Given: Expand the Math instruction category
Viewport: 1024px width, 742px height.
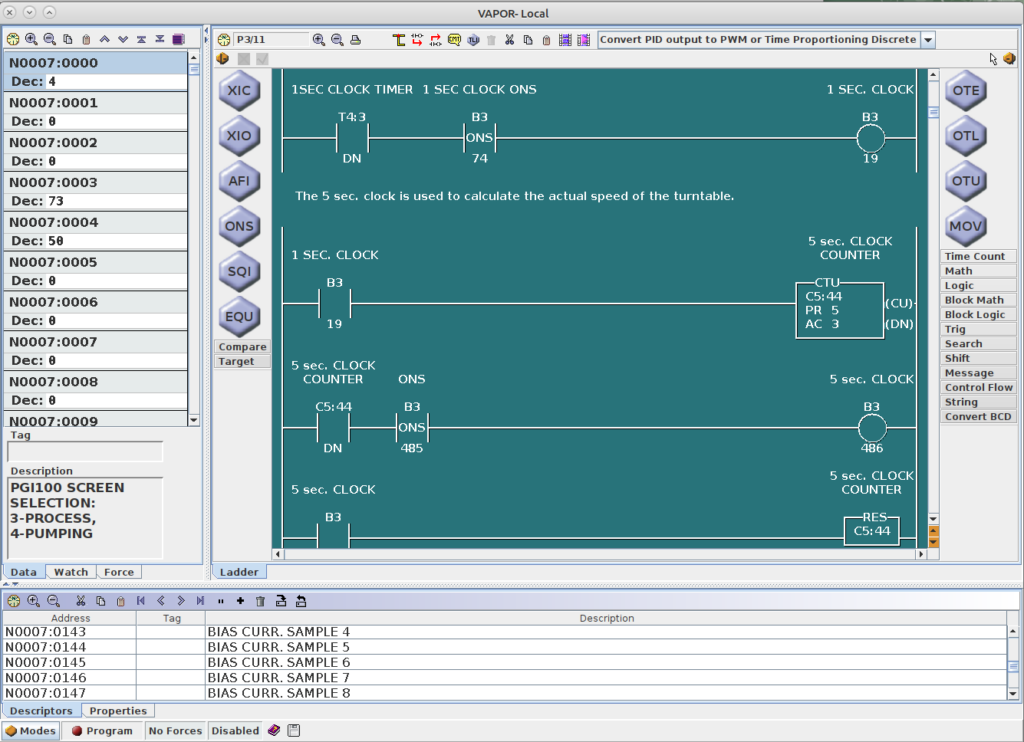Looking at the screenshot, I should [977, 270].
